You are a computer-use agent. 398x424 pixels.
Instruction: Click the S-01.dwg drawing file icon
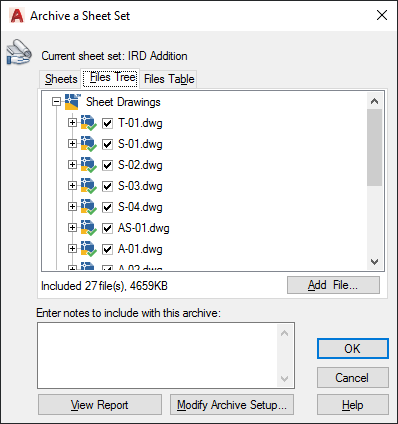[89, 144]
